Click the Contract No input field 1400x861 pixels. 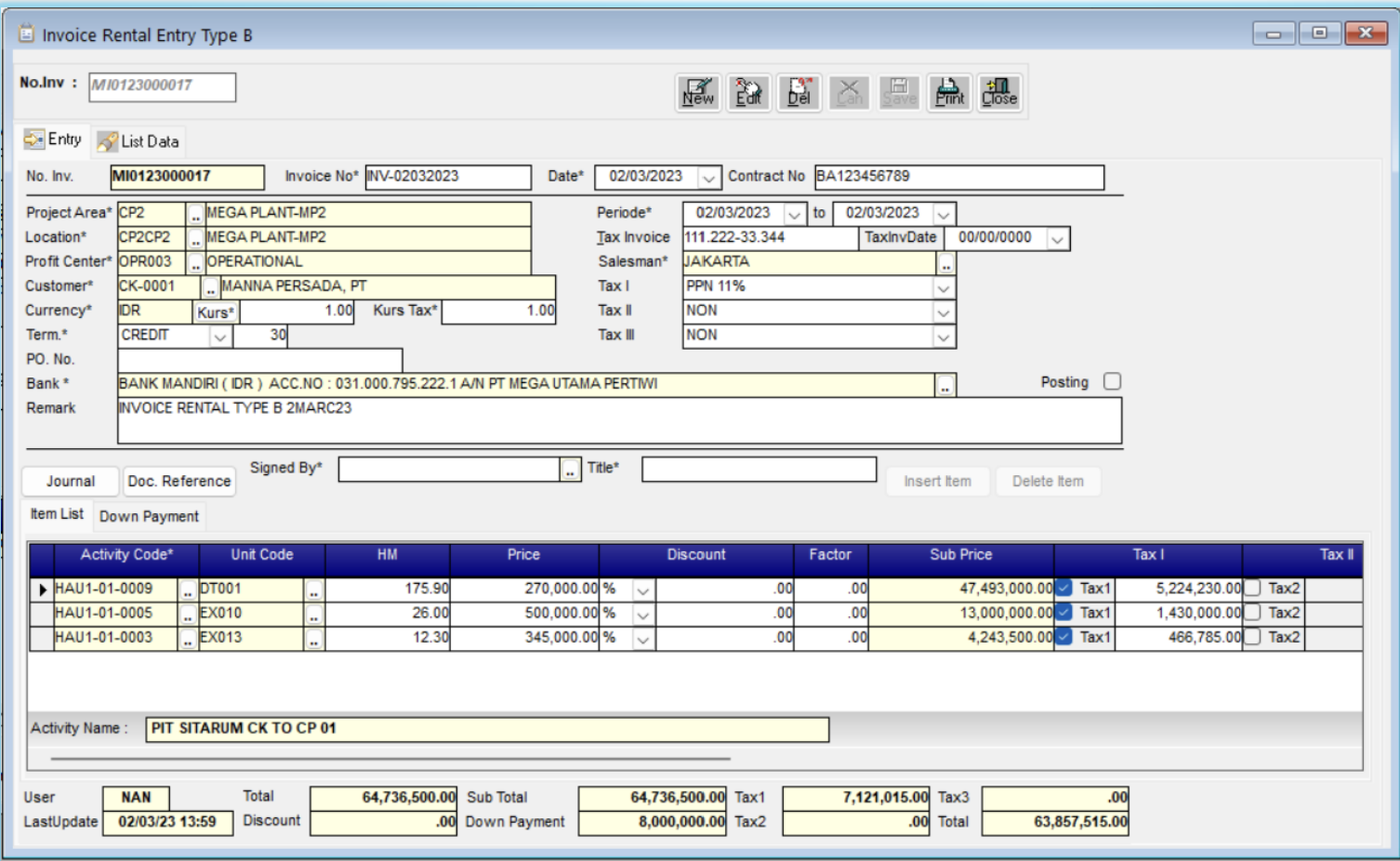(959, 177)
